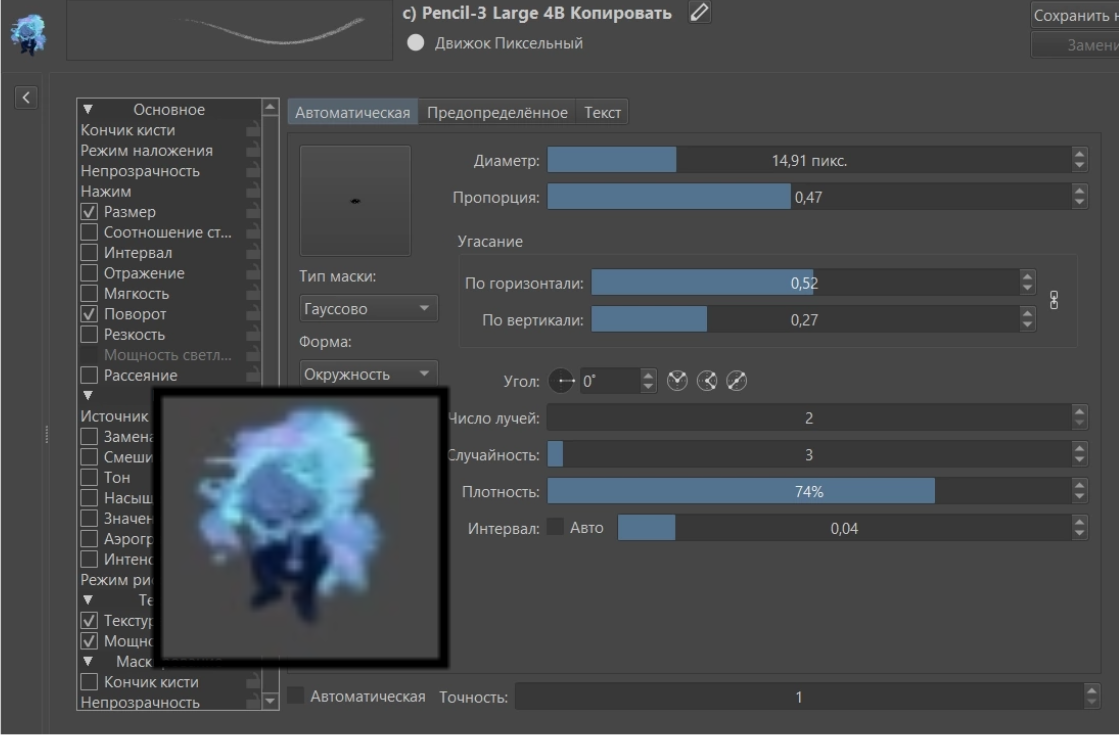
Task: Select Кончик кисти in the Основное list
Action: (x=127, y=131)
